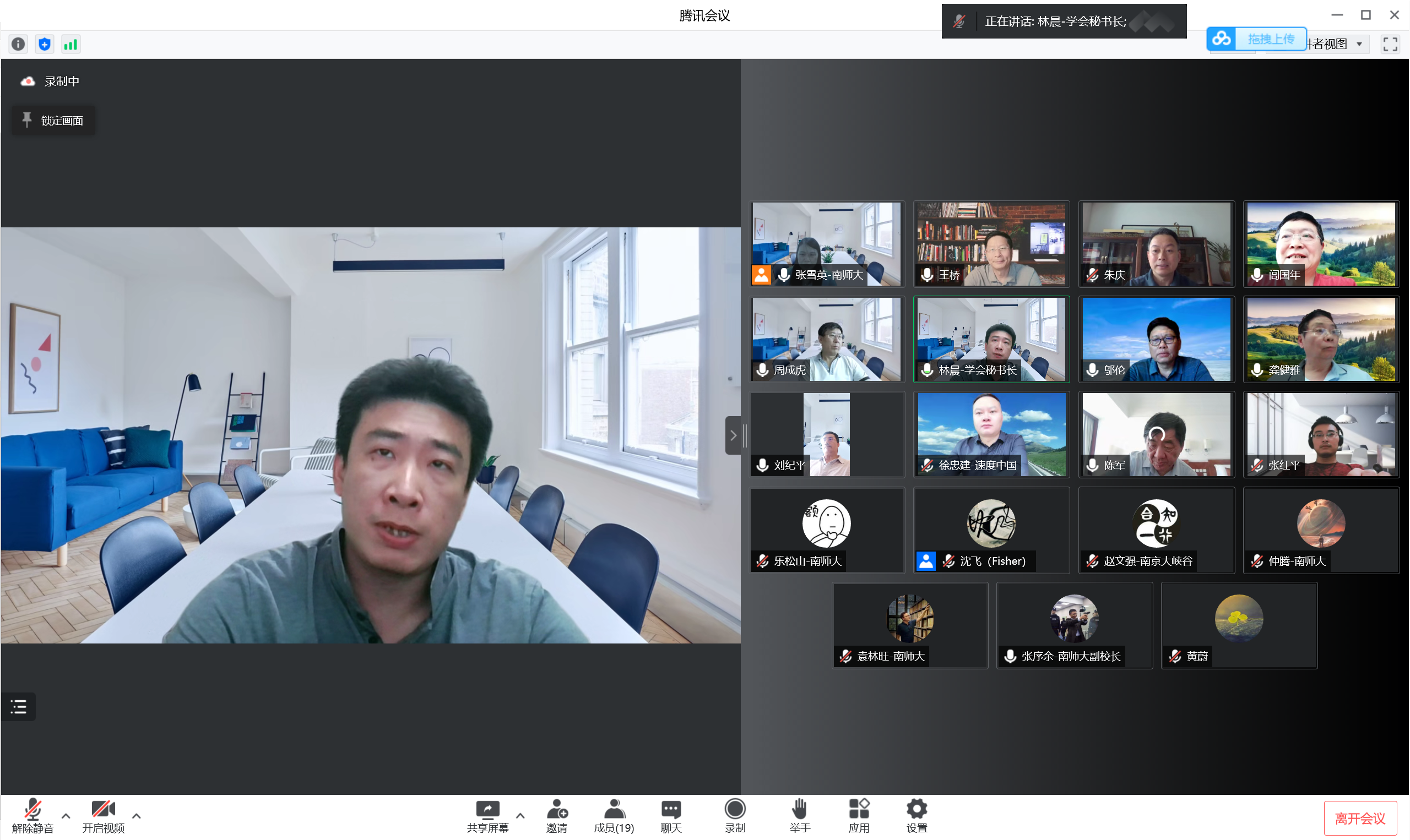Click muted mic icon on 张红平 label
The height and width of the screenshot is (840, 1410).
point(1257,465)
